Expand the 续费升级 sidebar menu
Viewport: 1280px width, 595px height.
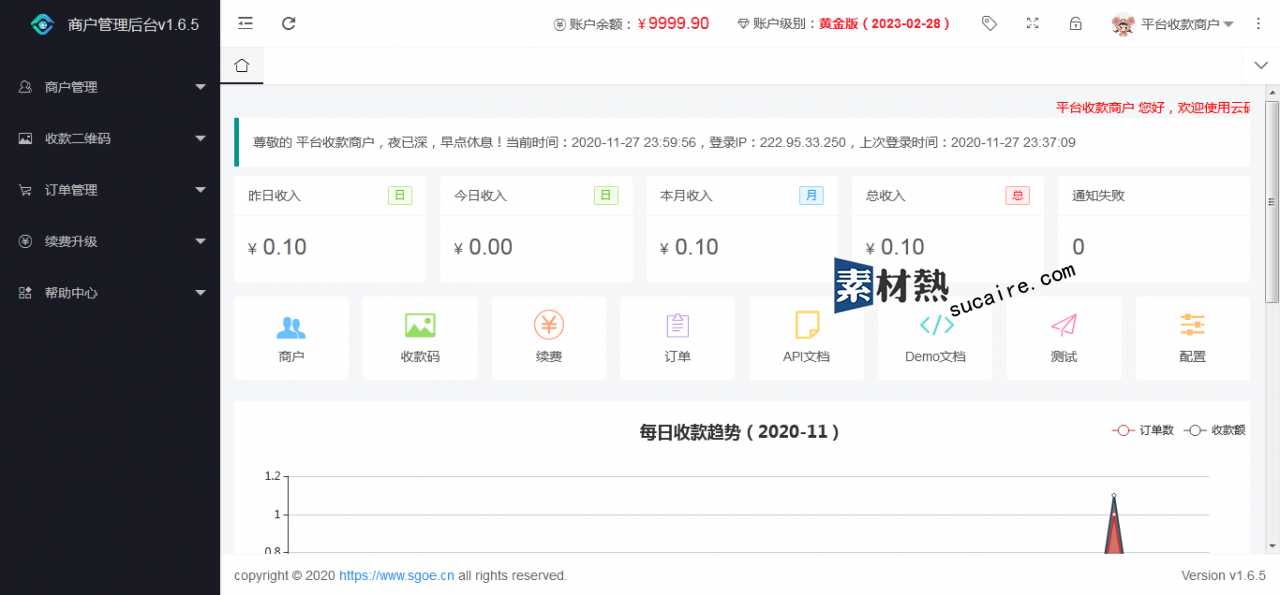[110, 241]
